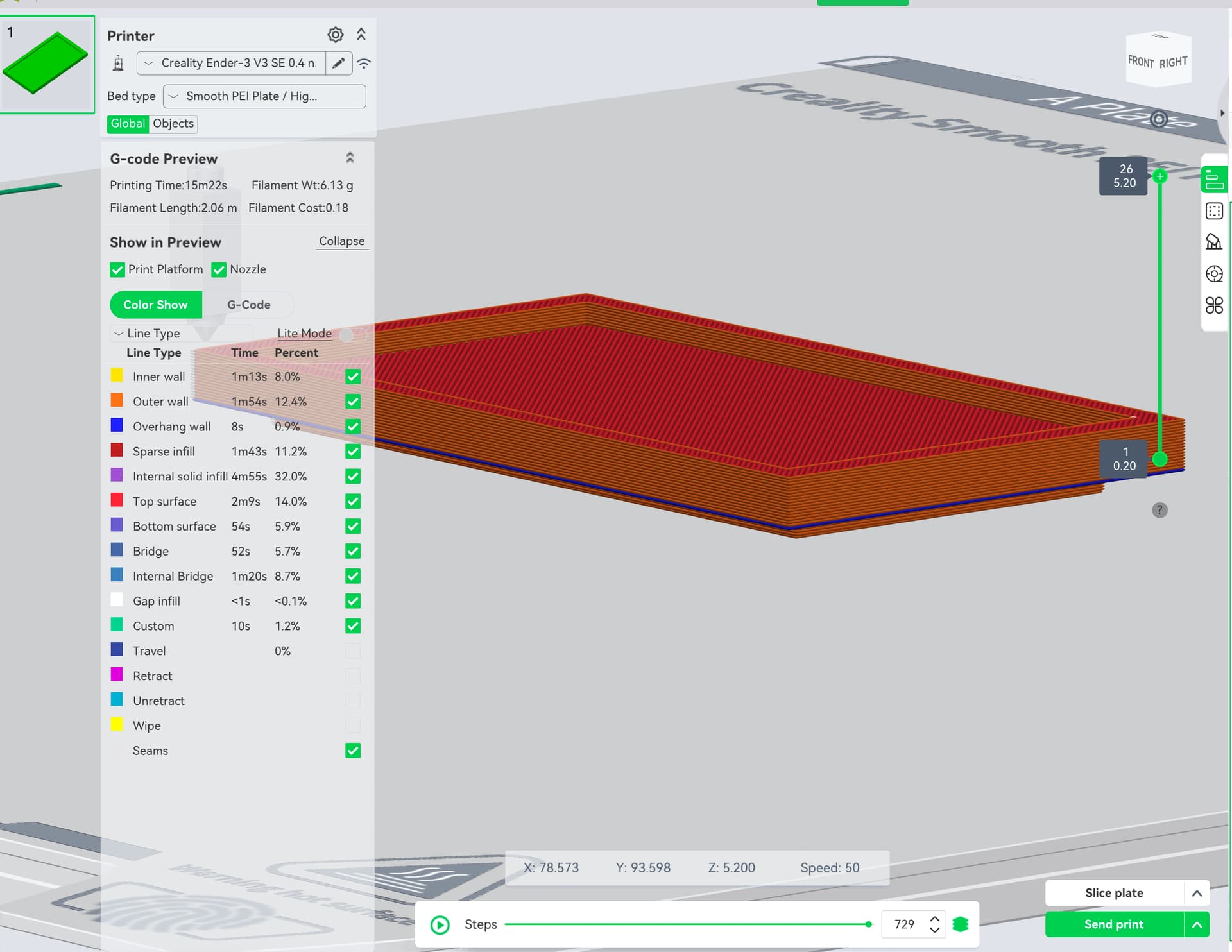The width and height of the screenshot is (1232, 952).
Task: Select the dotted square icon in right toolbar
Action: point(1214,211)
